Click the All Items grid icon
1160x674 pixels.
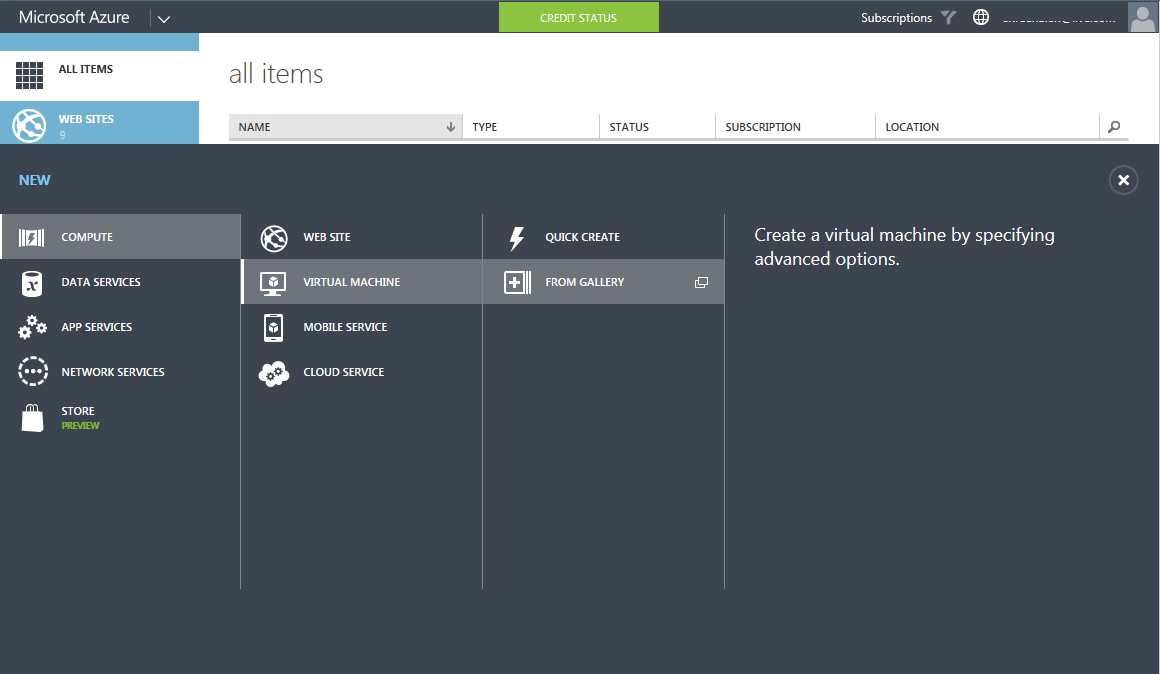[30, 75]
